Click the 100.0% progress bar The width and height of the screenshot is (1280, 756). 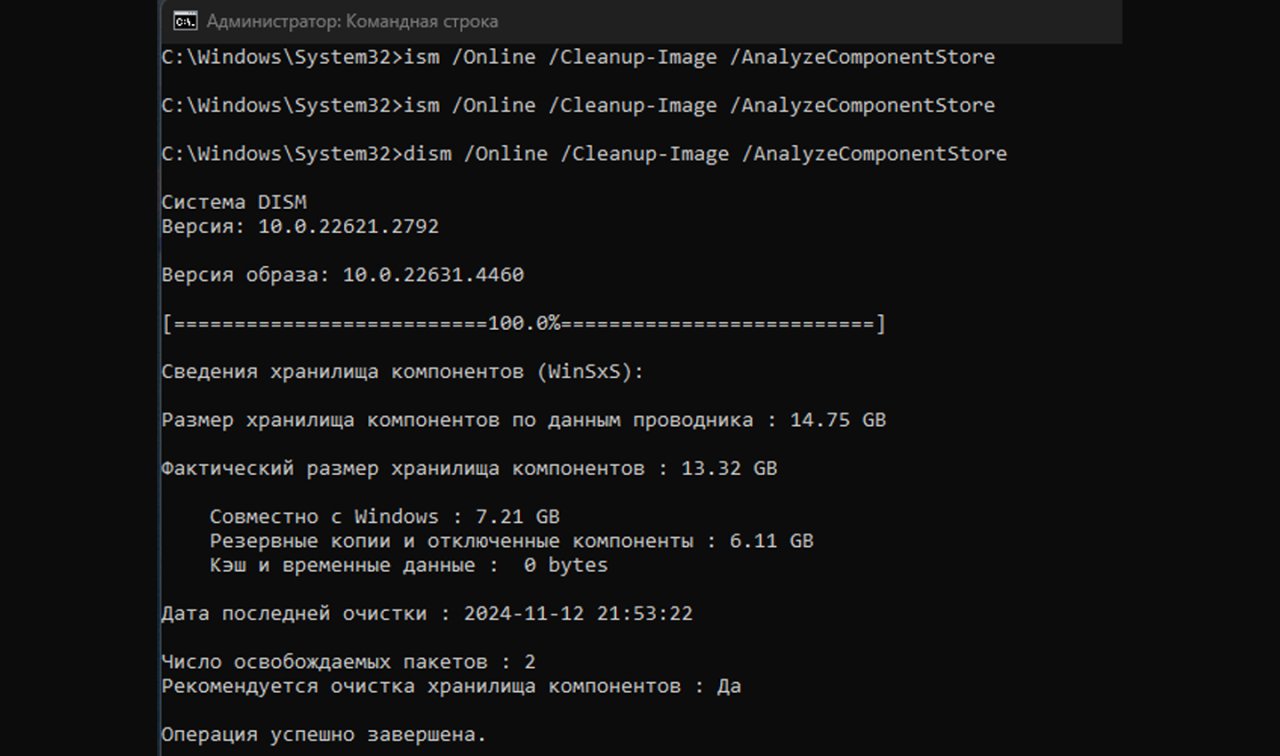(x=523, y=324)
